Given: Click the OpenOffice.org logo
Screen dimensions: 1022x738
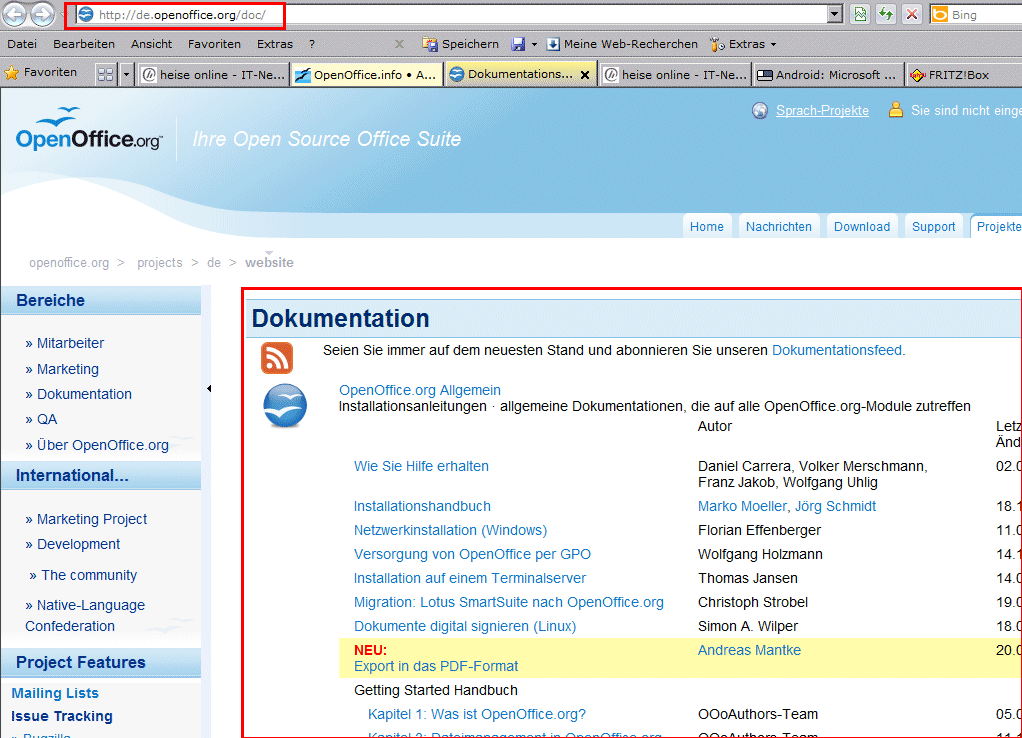Looking at the screenshot, I should [x=89, y=129].
